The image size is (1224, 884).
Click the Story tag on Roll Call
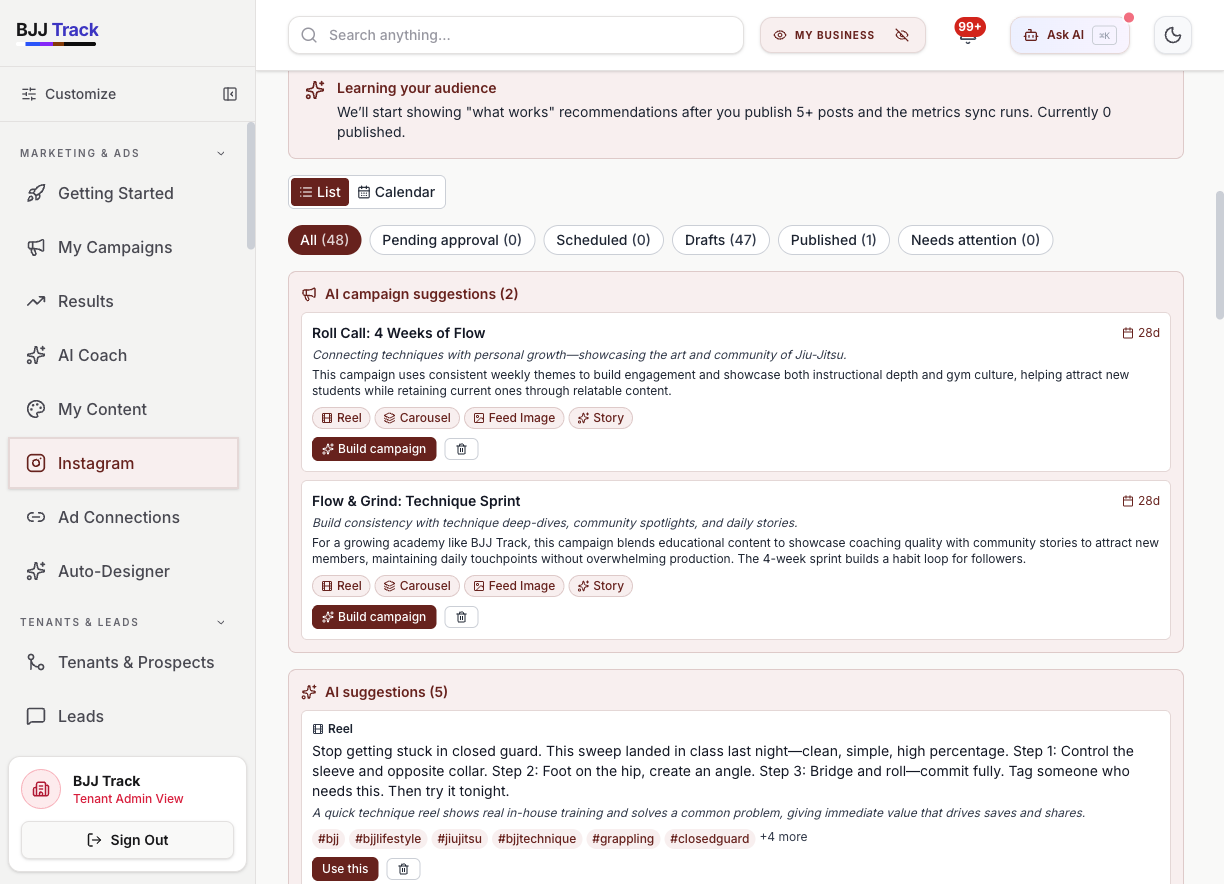(601, 418)
